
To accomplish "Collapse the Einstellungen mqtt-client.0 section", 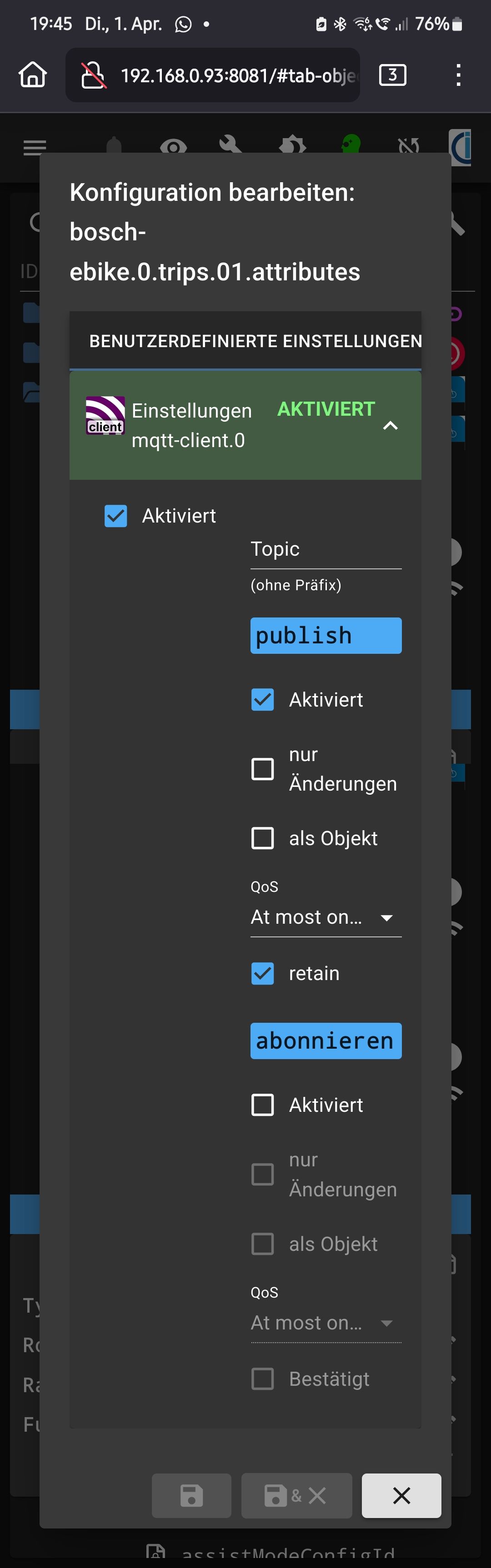I will point(390,425).
